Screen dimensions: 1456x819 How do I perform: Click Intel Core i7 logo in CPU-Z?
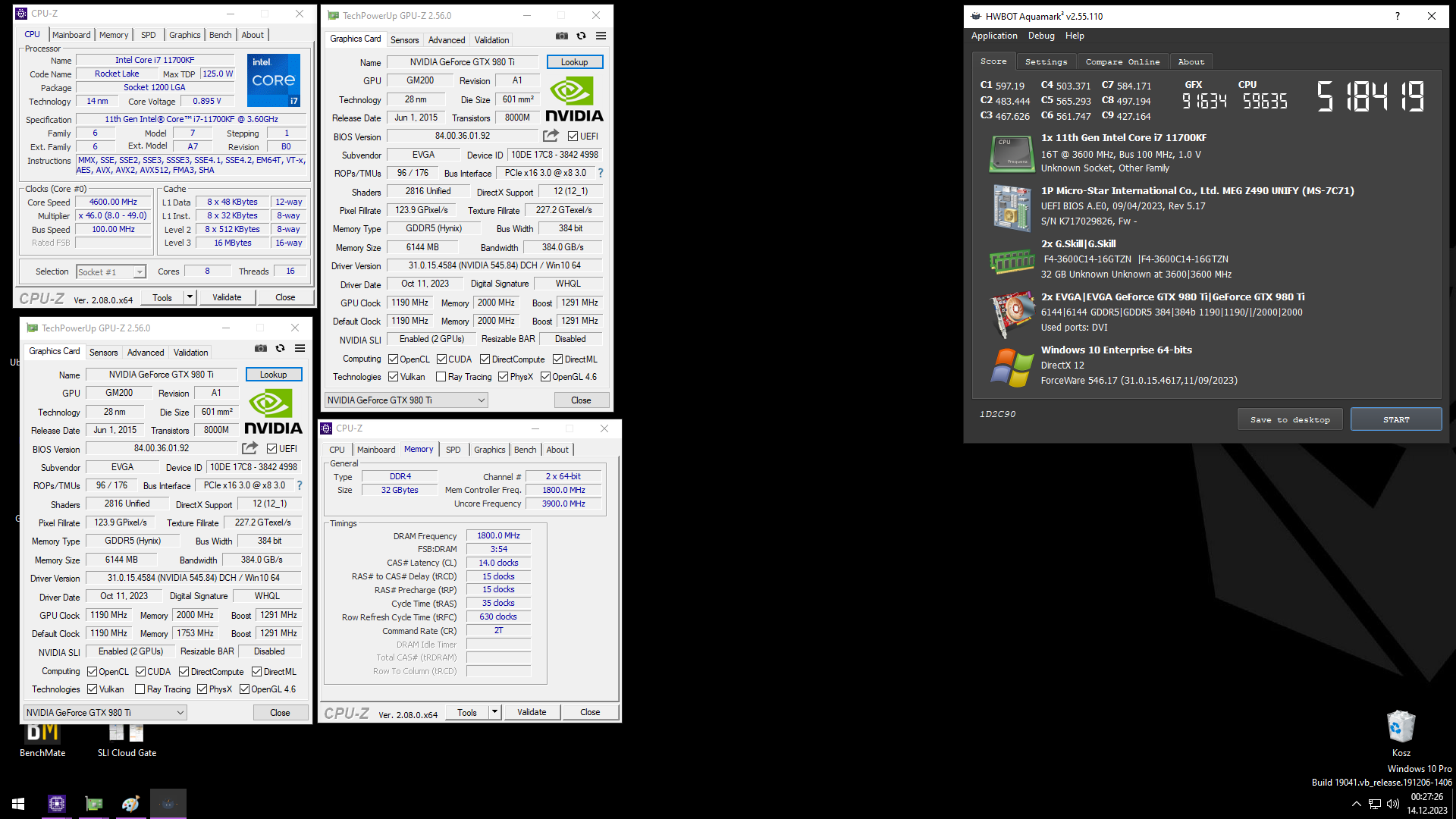pos(274,80)
